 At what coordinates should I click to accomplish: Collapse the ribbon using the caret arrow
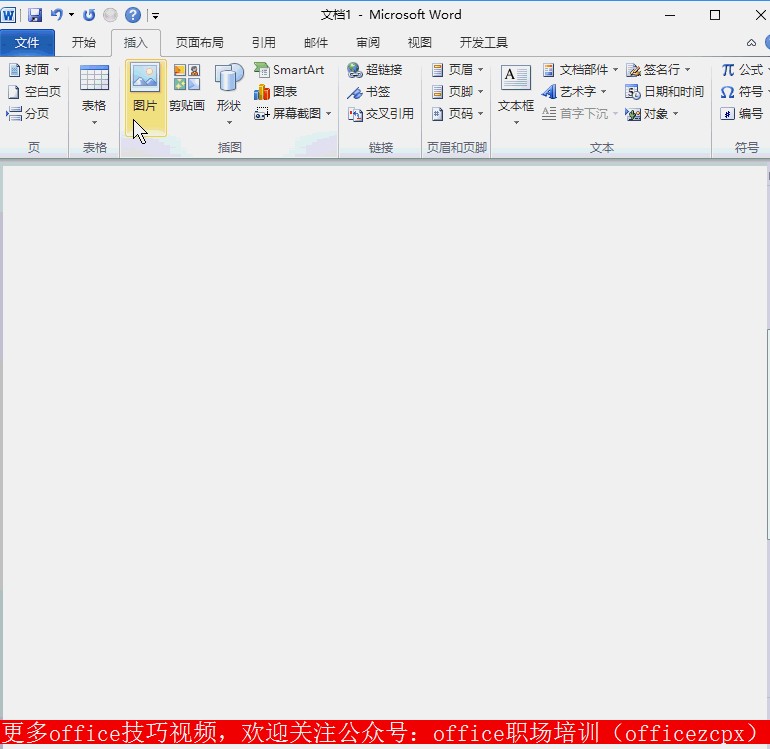751,43
